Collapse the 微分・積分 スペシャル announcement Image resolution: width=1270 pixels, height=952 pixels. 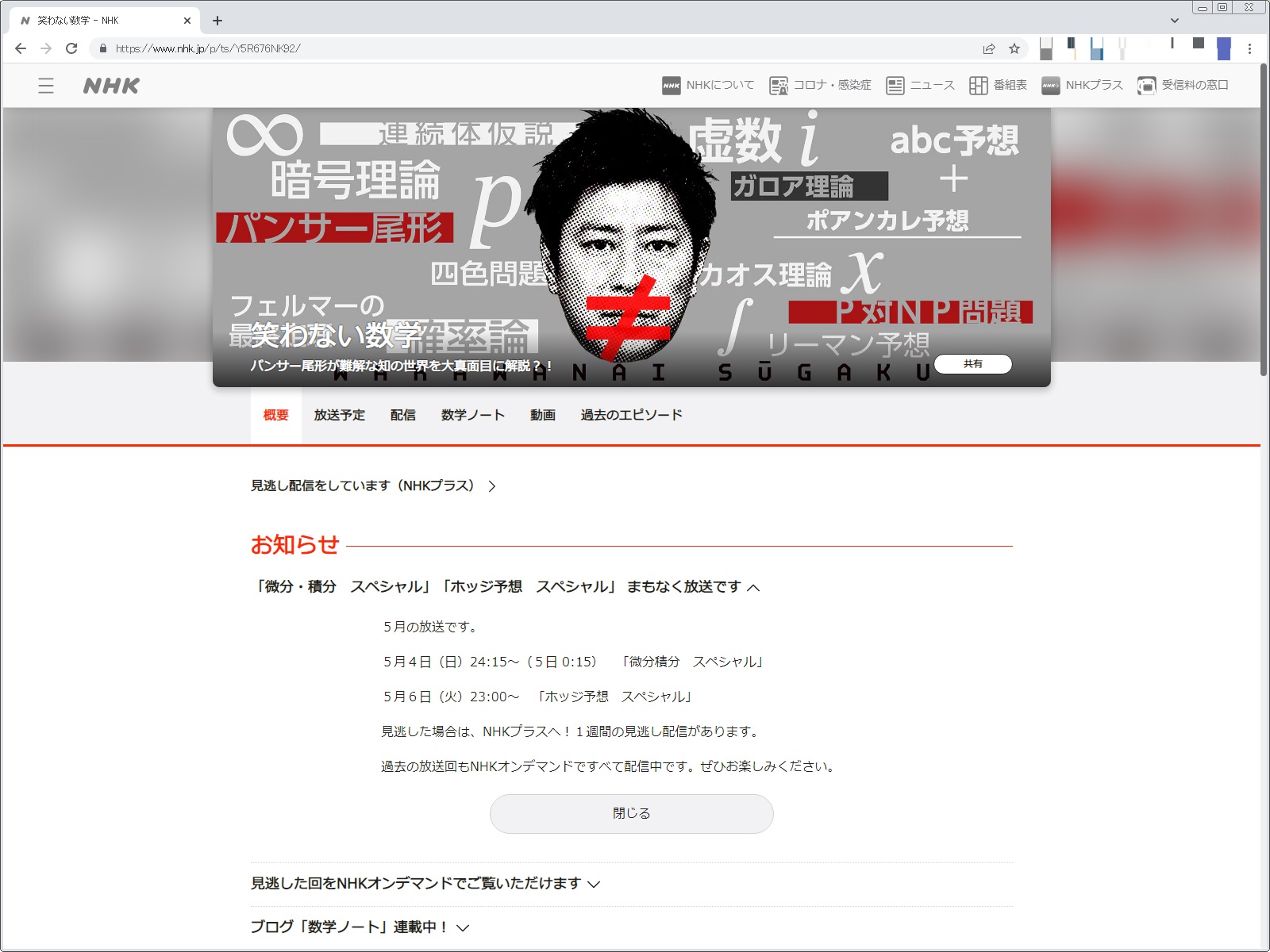pyautogui.click(x=506, y=587)
